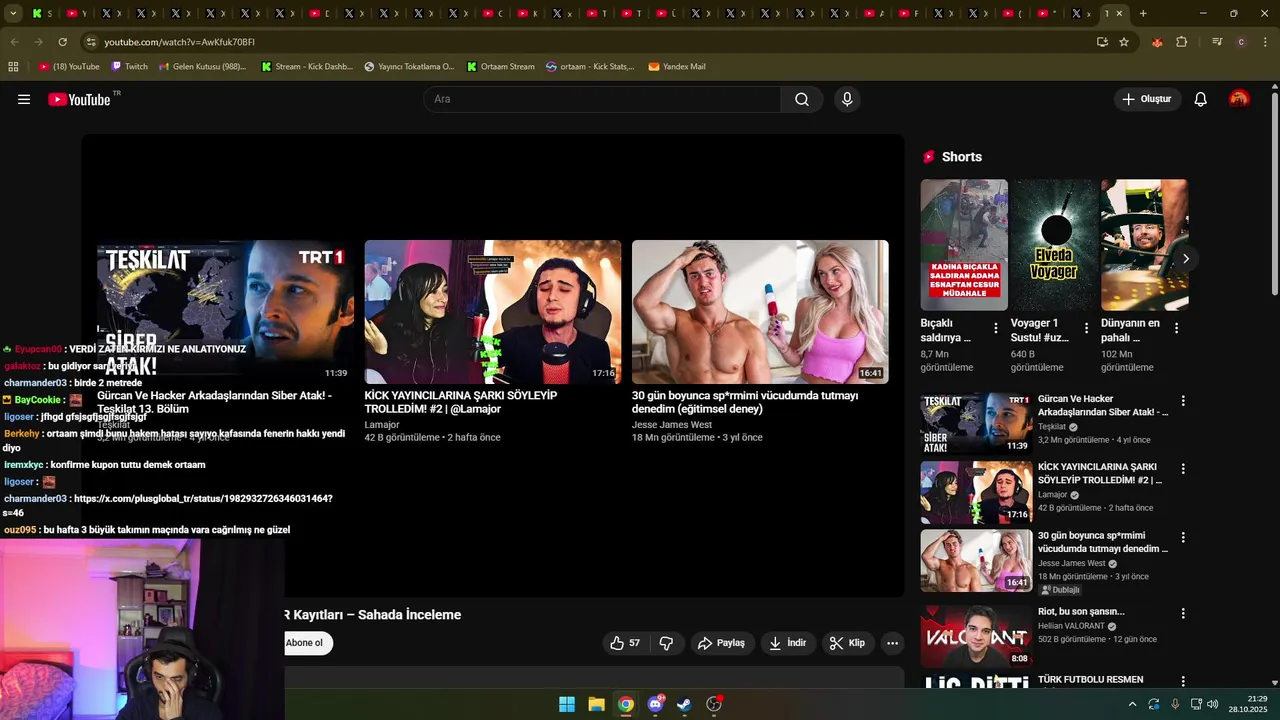Click the Oluştur create button

click(x=1147, y=99)
